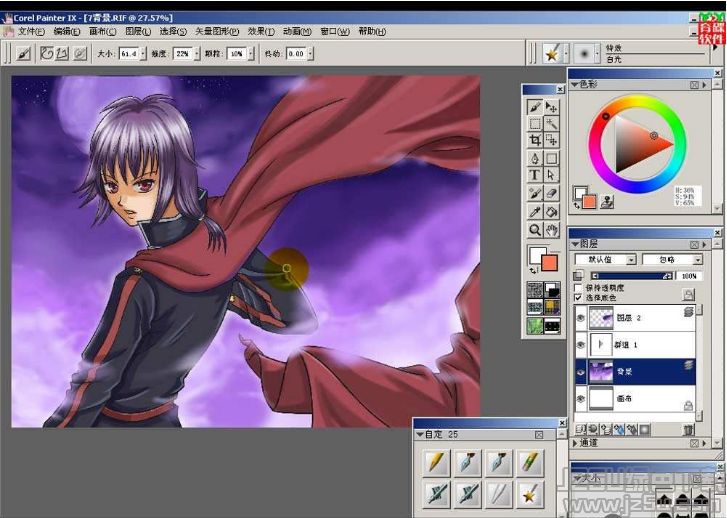Choose the multicolor crayon custom brush

[x=529, y=462]
